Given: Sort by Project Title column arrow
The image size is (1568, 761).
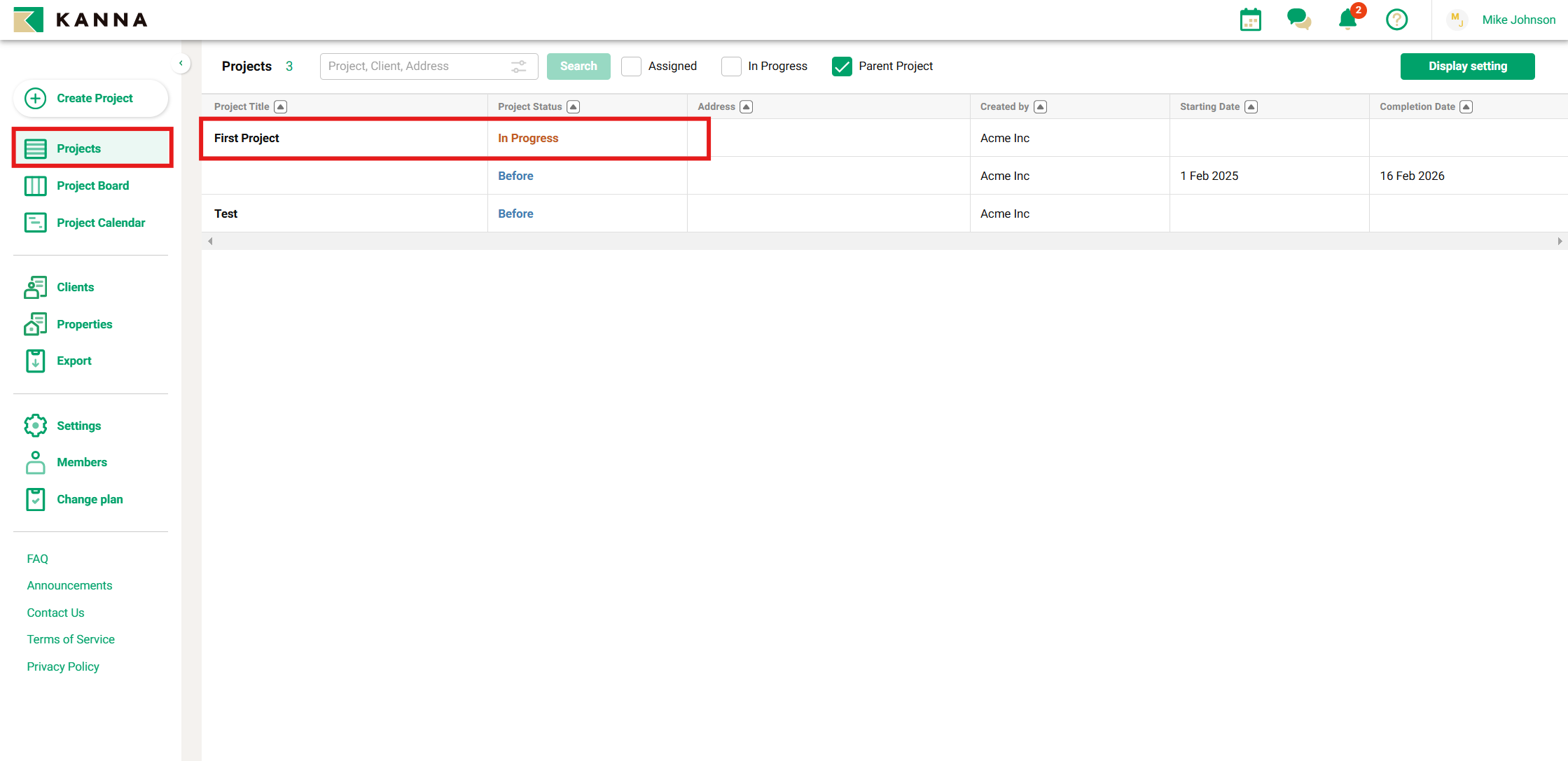Looking at the screenshot, I should 281,106.
